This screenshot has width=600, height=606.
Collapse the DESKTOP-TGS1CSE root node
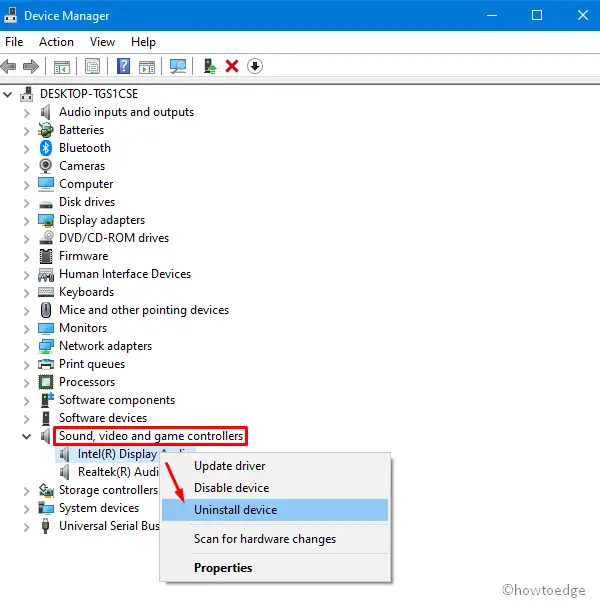[9, 94]
